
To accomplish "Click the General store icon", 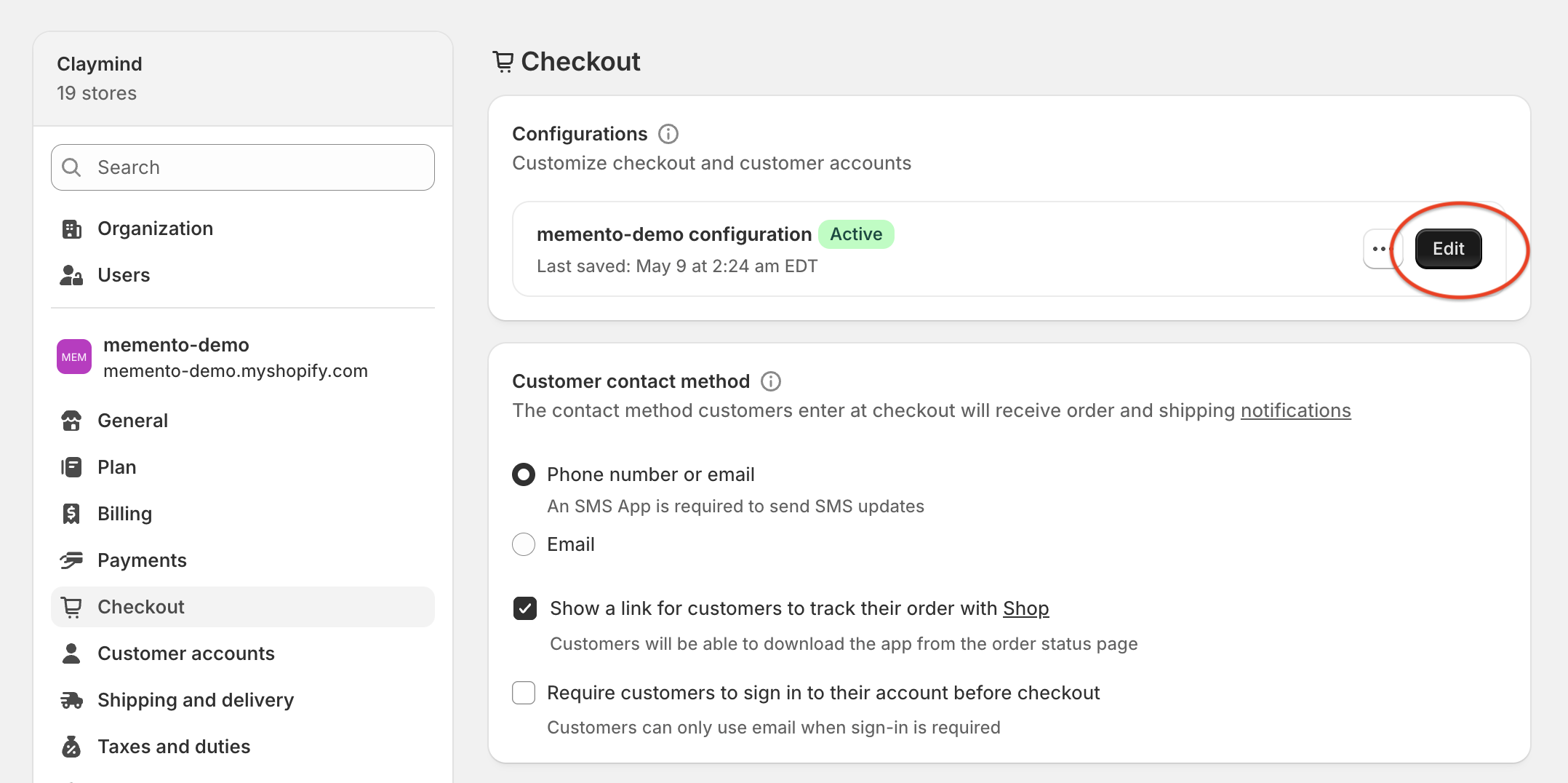I will click(71, 421).
